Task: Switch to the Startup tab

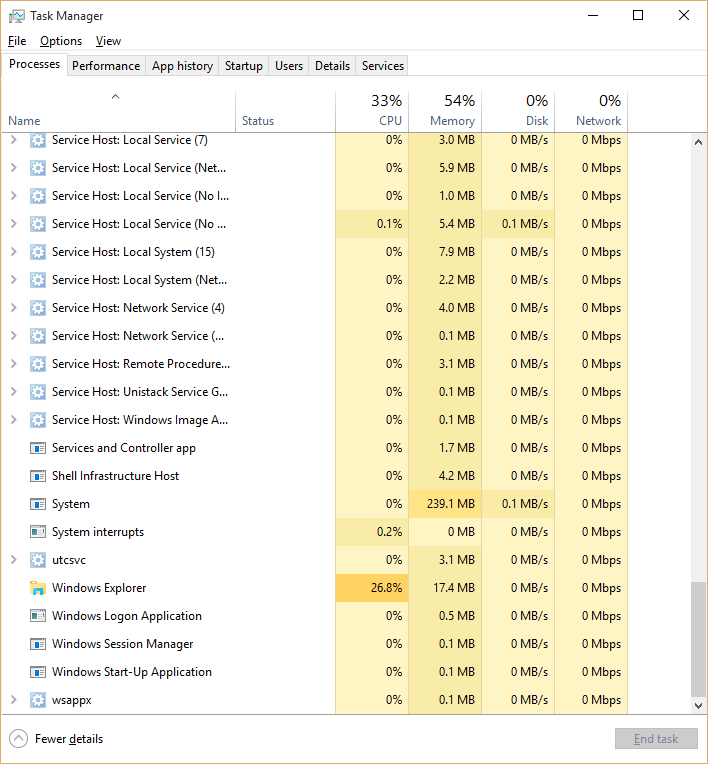Action: [x=244, y=66]
